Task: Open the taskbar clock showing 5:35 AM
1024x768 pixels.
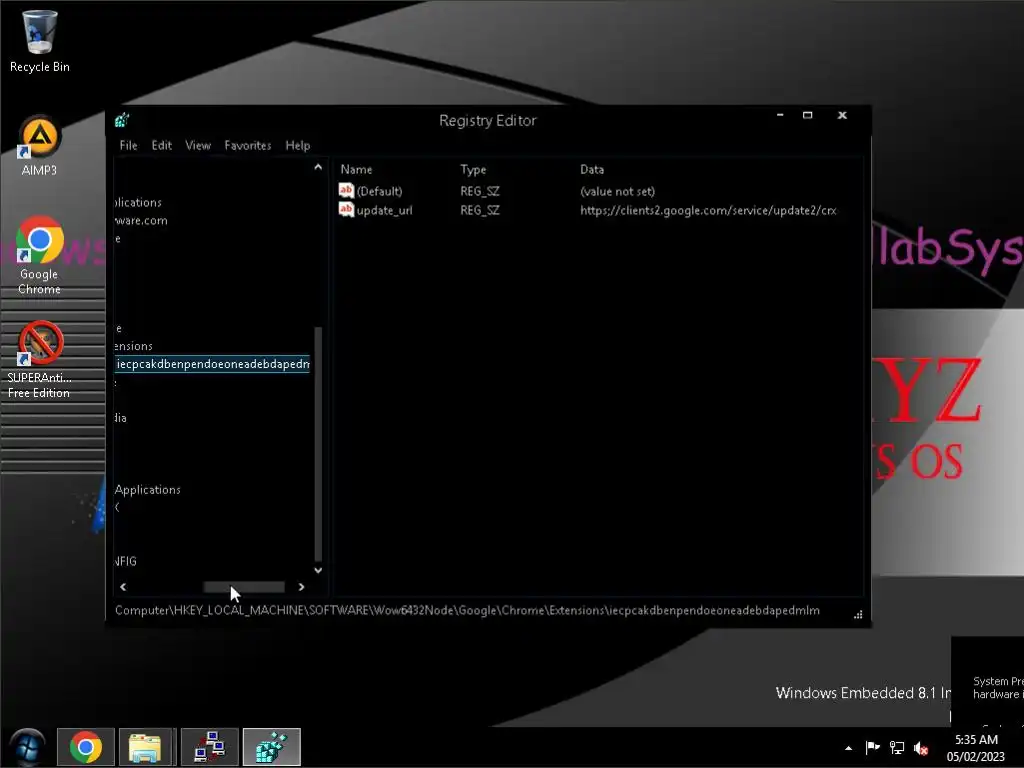Action: click(x=976, y=748)
